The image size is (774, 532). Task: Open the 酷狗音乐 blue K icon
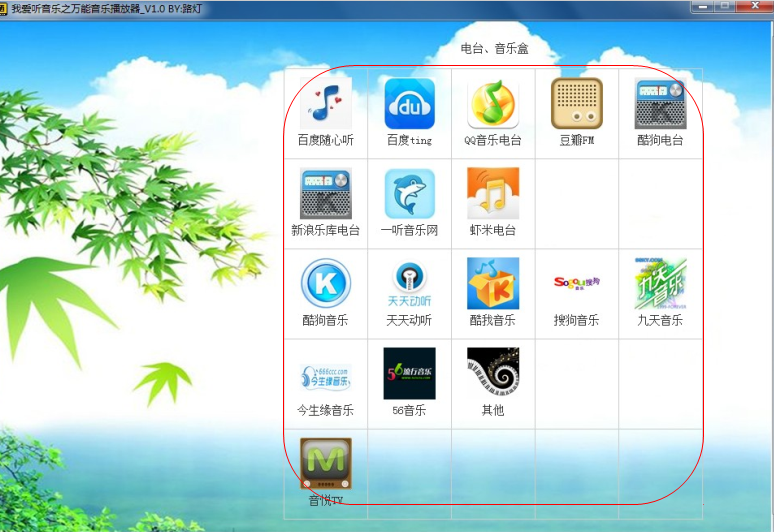pos(326,283)
